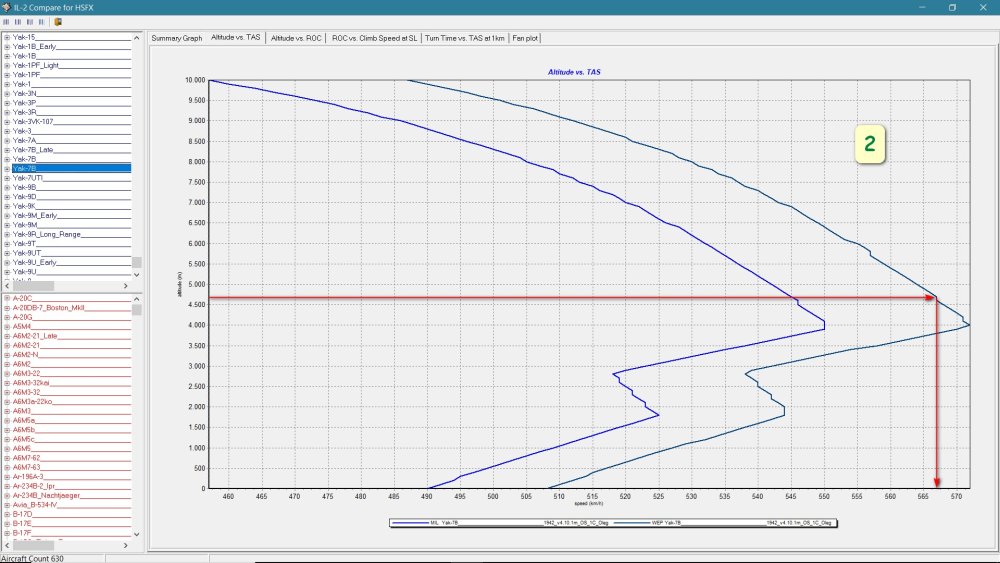The image size is (1000, 563).
Task: Click the second toolbar column icon
Action: pyautogui.click(x=18, y=20)
